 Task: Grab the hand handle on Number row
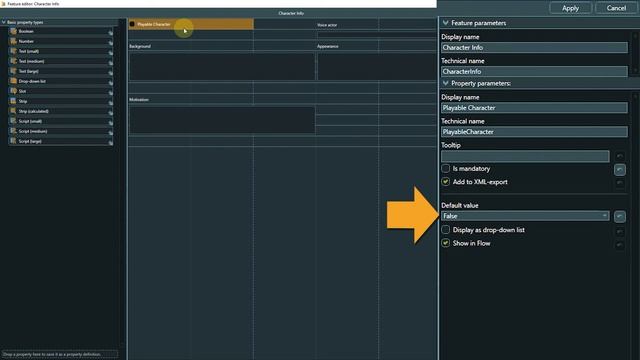[x=111, y=42]
